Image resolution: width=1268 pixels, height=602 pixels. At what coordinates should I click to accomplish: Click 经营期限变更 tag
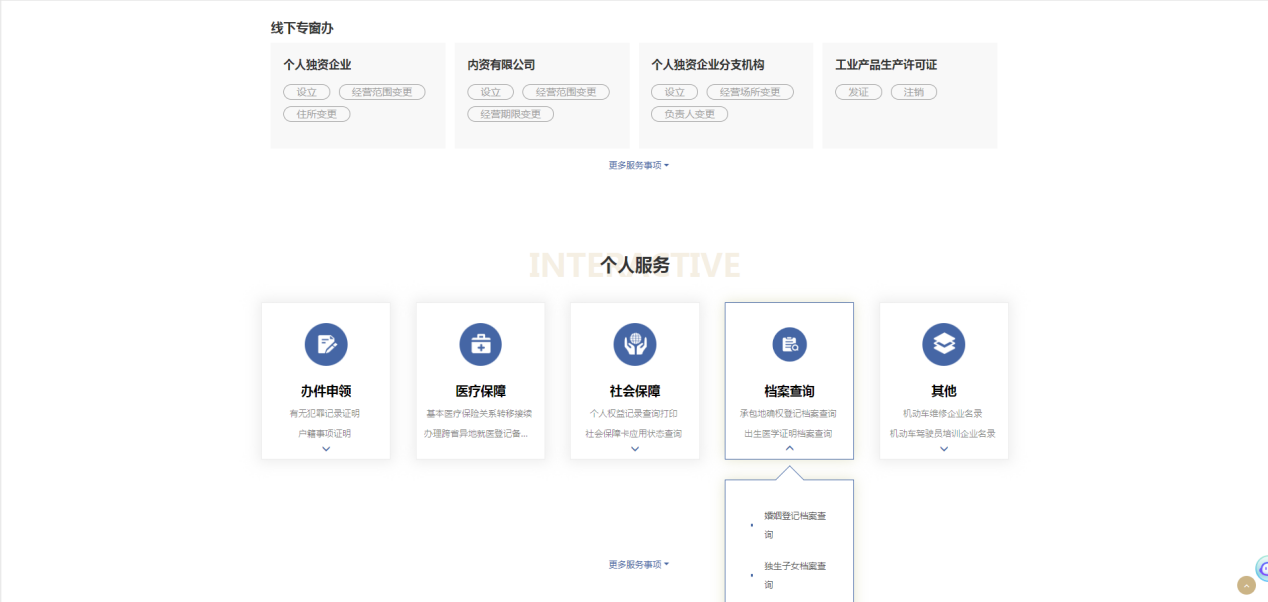[510, 114]
